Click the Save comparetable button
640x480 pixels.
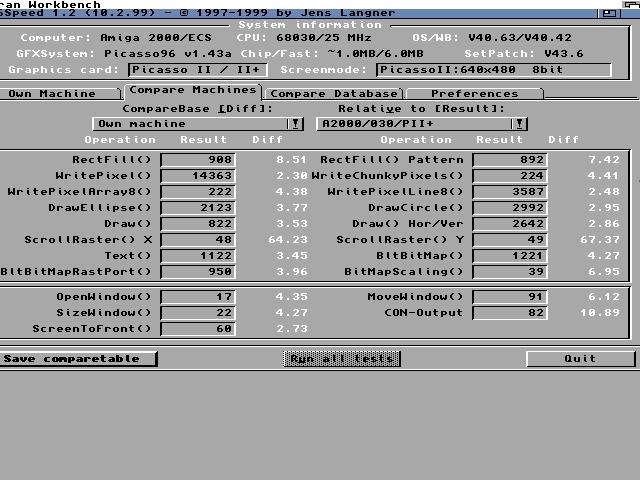pos(78,359)
